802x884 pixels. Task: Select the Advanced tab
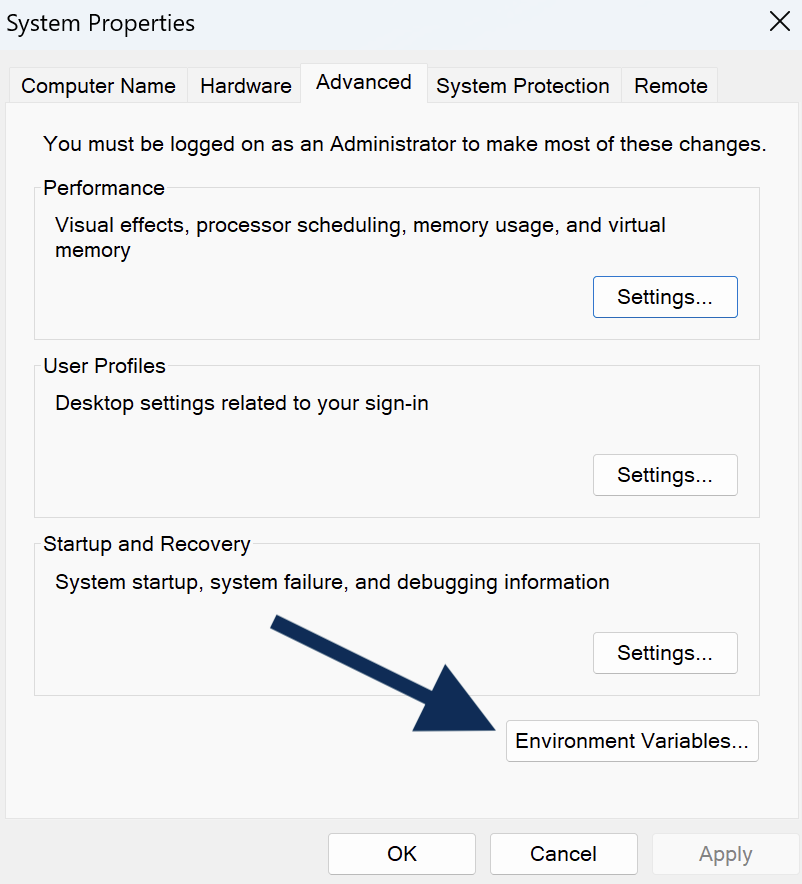click(364, 82)
